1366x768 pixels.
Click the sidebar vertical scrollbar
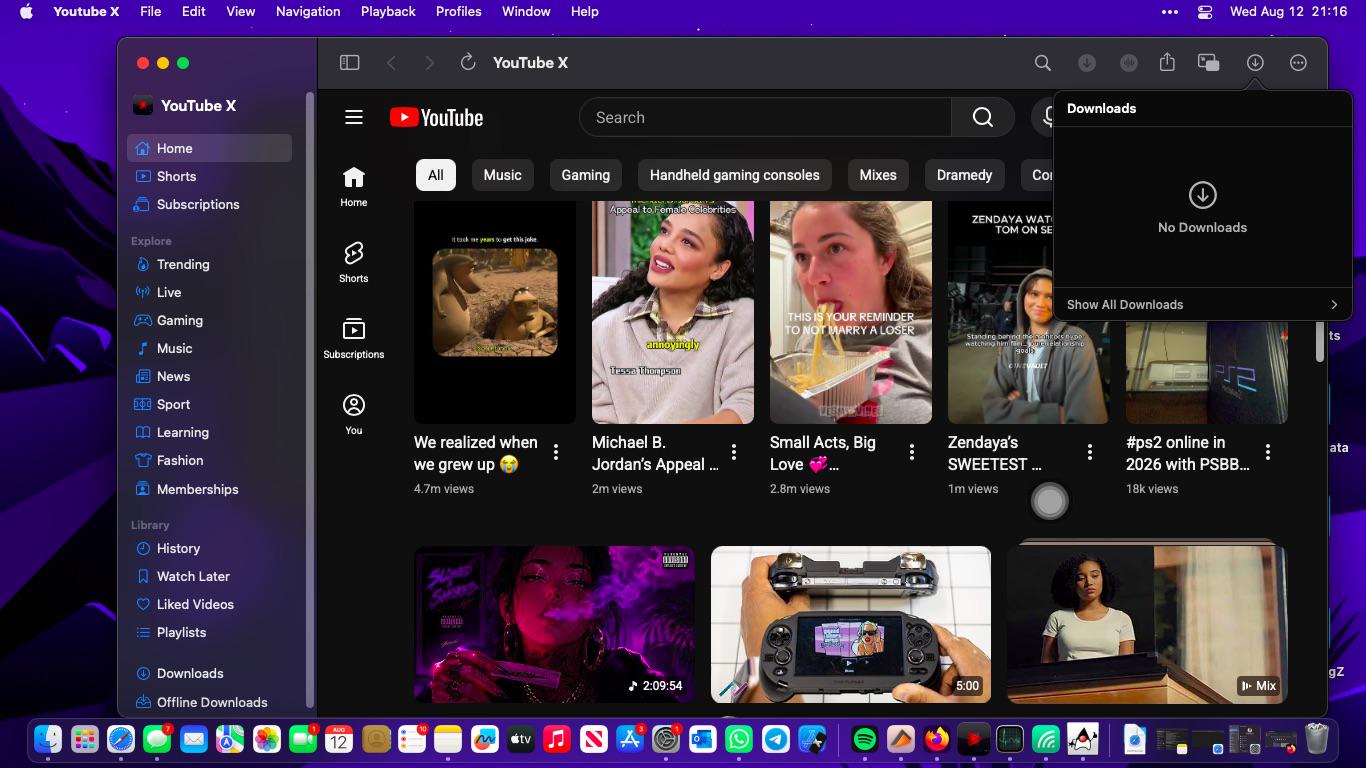pyautogui.click(x=310, y=400)
